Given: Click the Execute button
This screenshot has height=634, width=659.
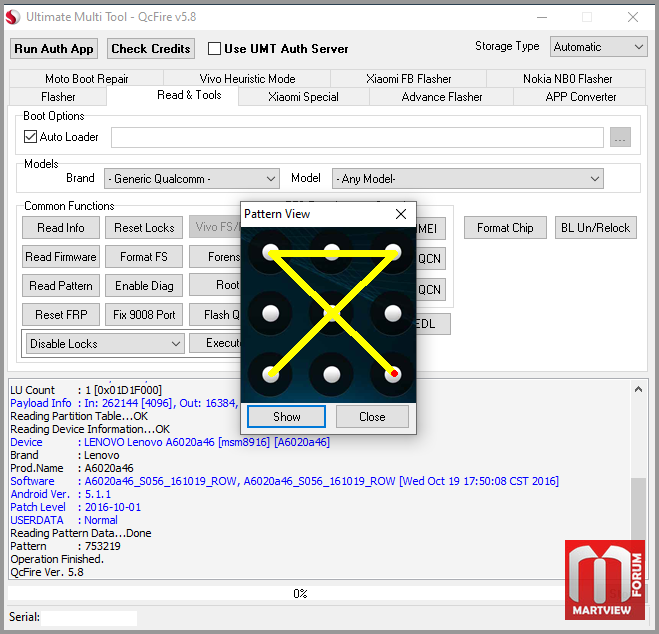Looking at the screenshot, I should (215, 343).
